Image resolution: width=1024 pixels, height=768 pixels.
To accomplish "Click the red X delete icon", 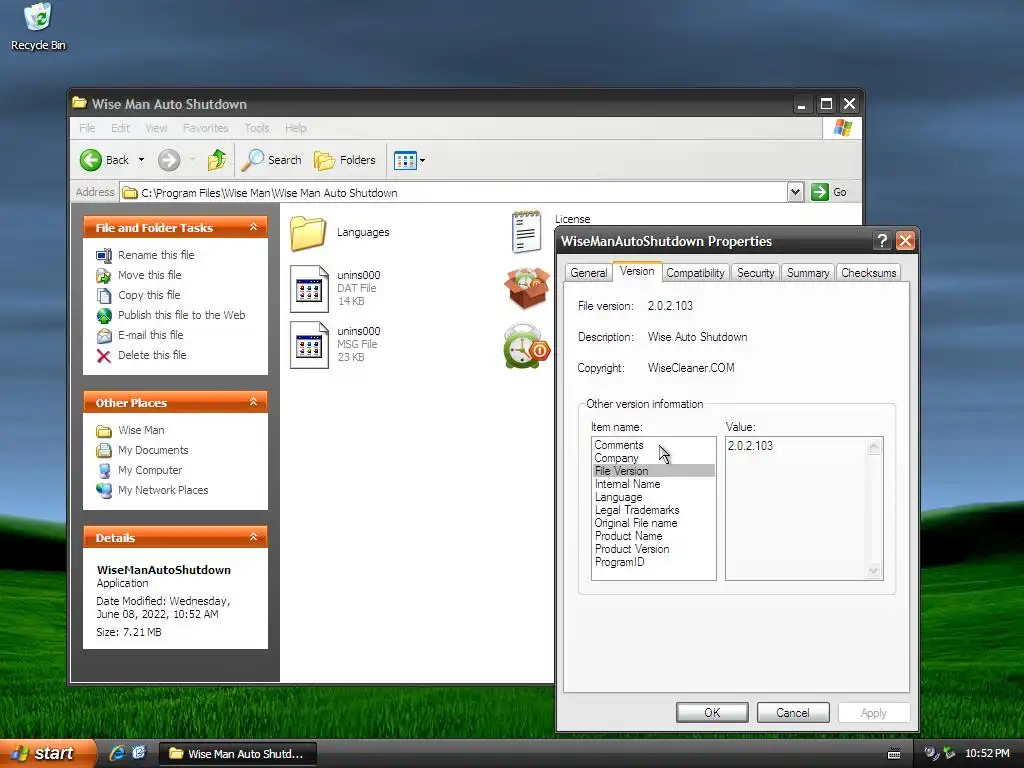I will tap(103, 356).
